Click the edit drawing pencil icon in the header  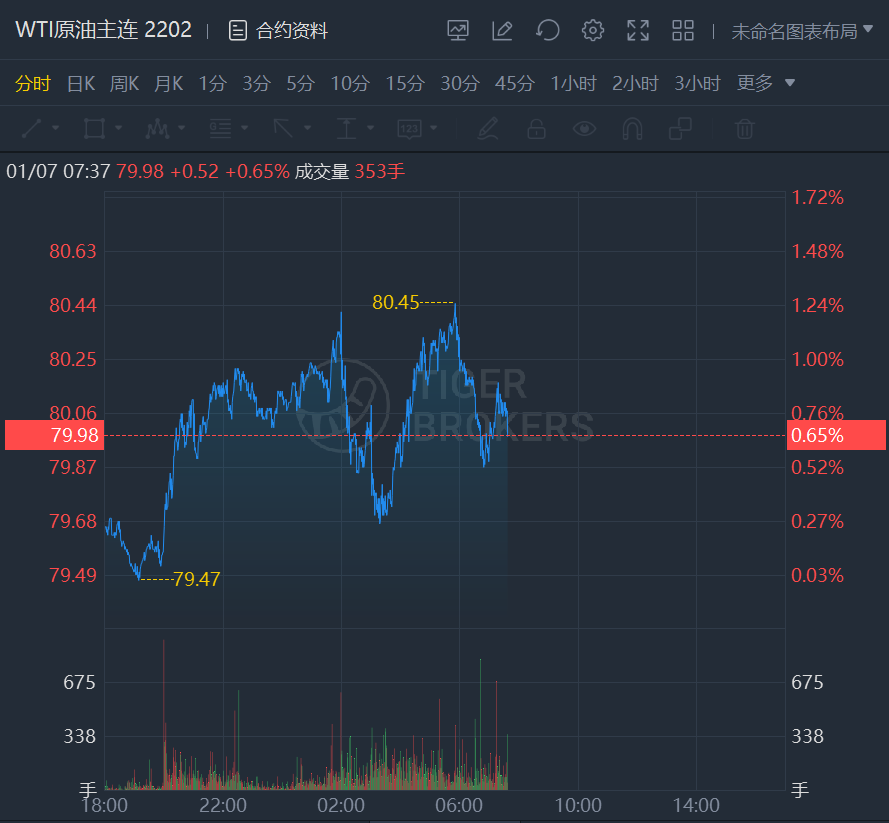tap(502, 31)
